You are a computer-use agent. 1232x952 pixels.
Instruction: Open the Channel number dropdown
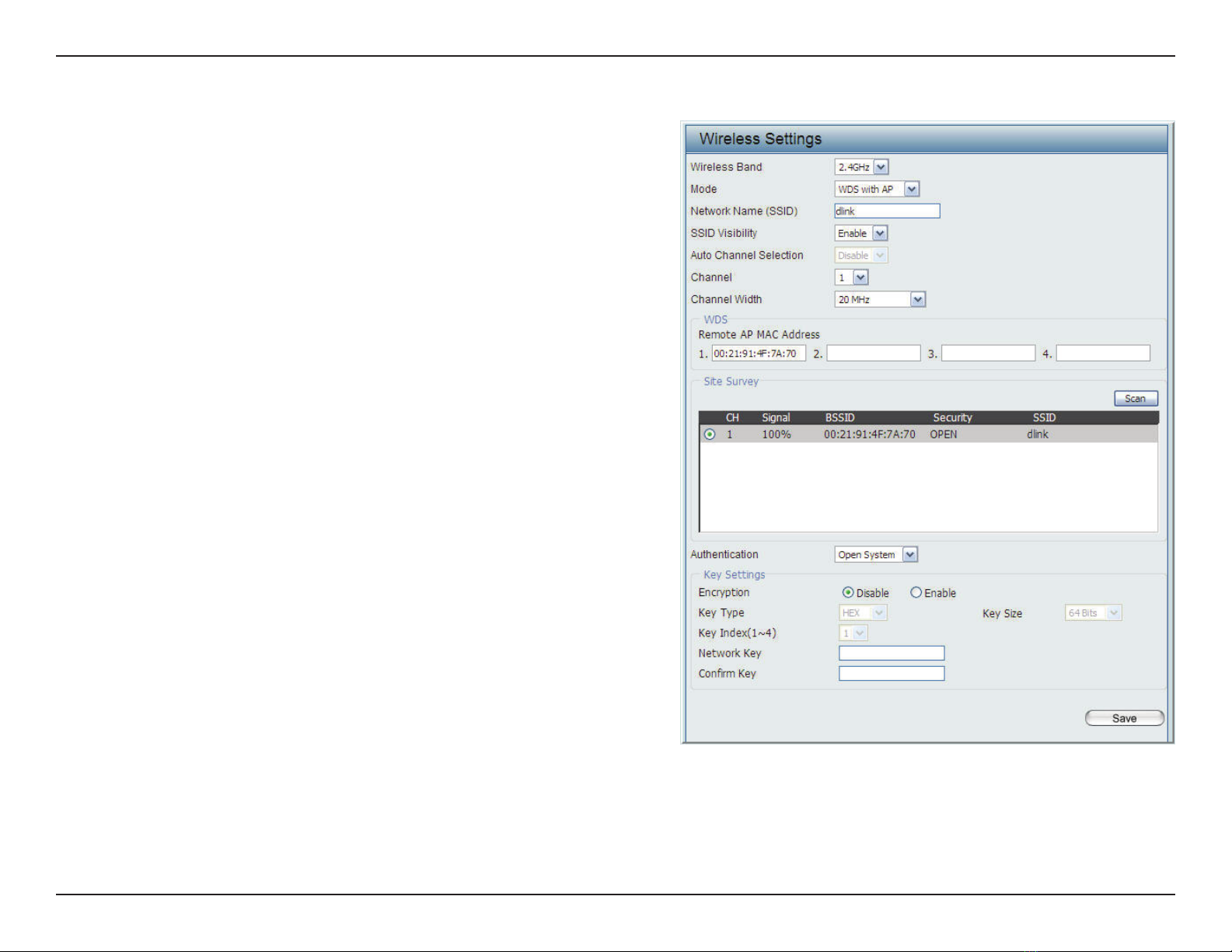click(x=851, y=277)
